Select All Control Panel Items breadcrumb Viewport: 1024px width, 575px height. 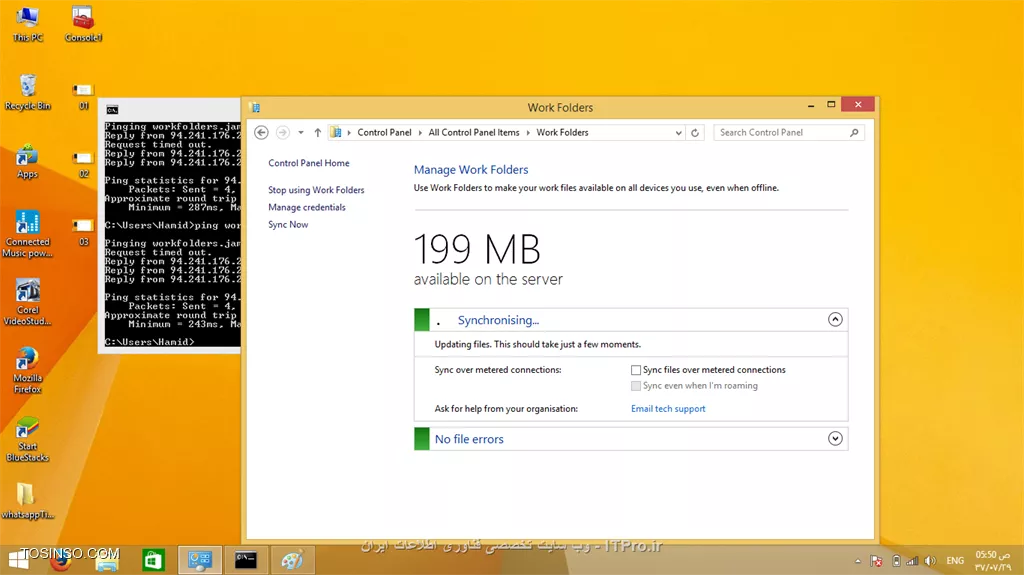tap(473, 132)
